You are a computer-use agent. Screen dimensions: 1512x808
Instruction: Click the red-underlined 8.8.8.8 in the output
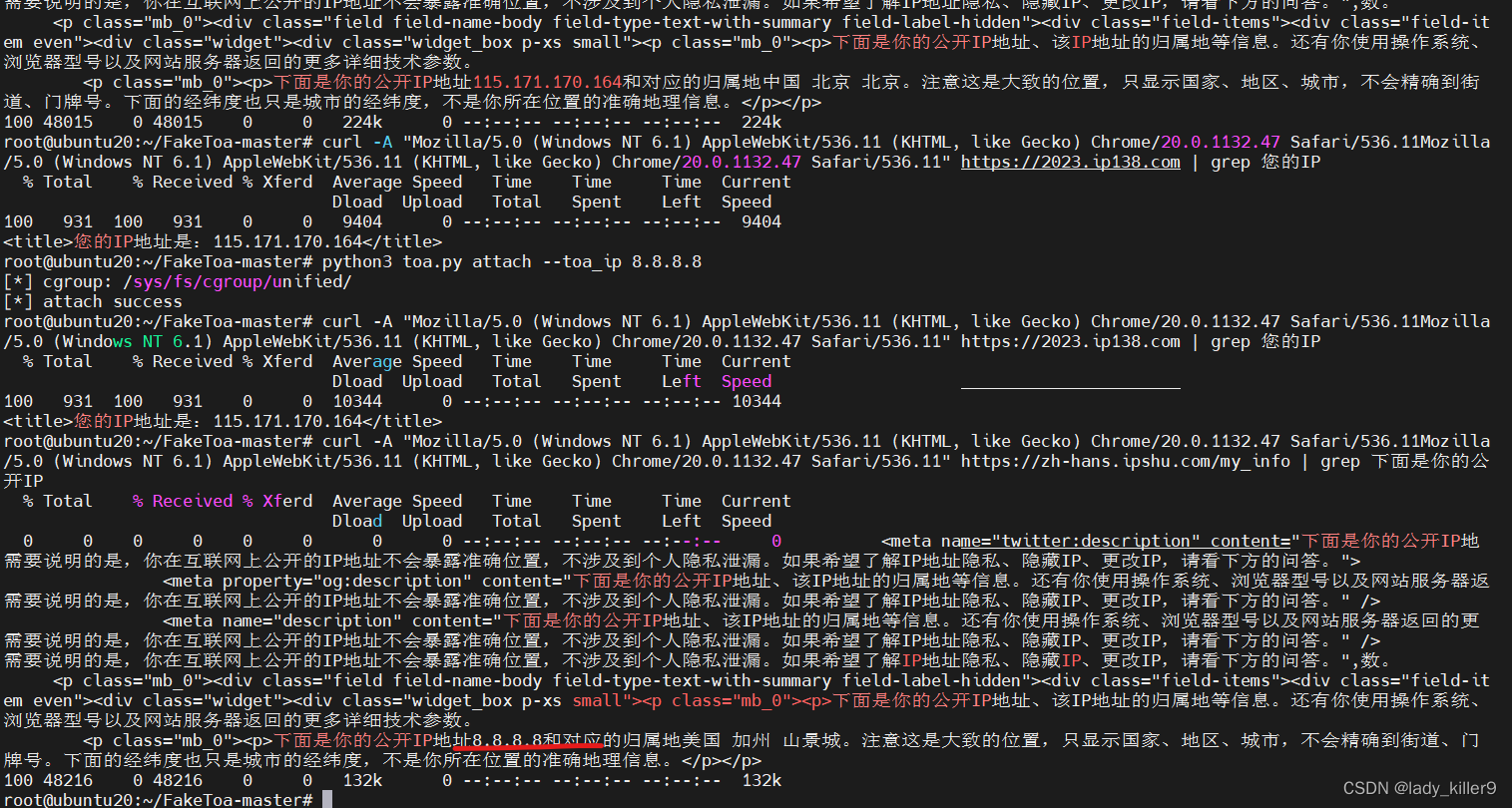pos(507,740)
